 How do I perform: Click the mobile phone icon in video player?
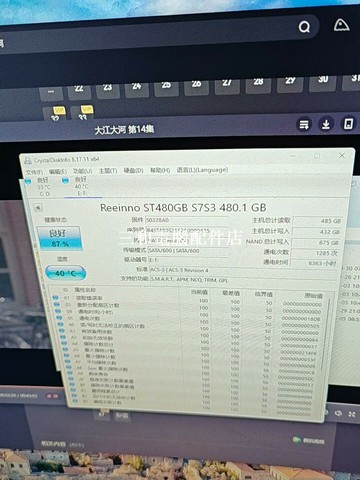(348, 124)
